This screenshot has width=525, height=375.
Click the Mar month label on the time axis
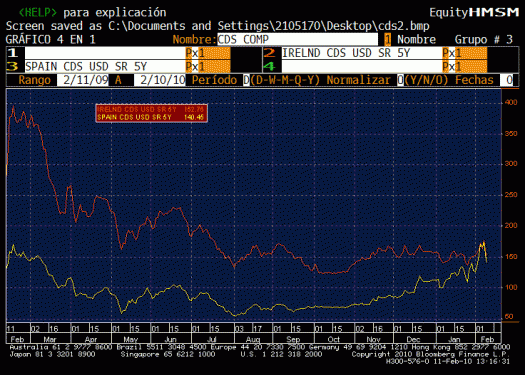coord(50,339)
